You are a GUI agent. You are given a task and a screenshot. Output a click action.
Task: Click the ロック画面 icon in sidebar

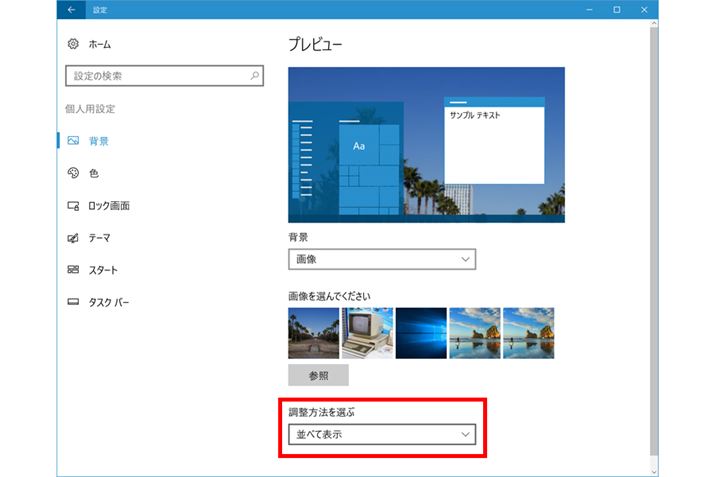(73, 206)
